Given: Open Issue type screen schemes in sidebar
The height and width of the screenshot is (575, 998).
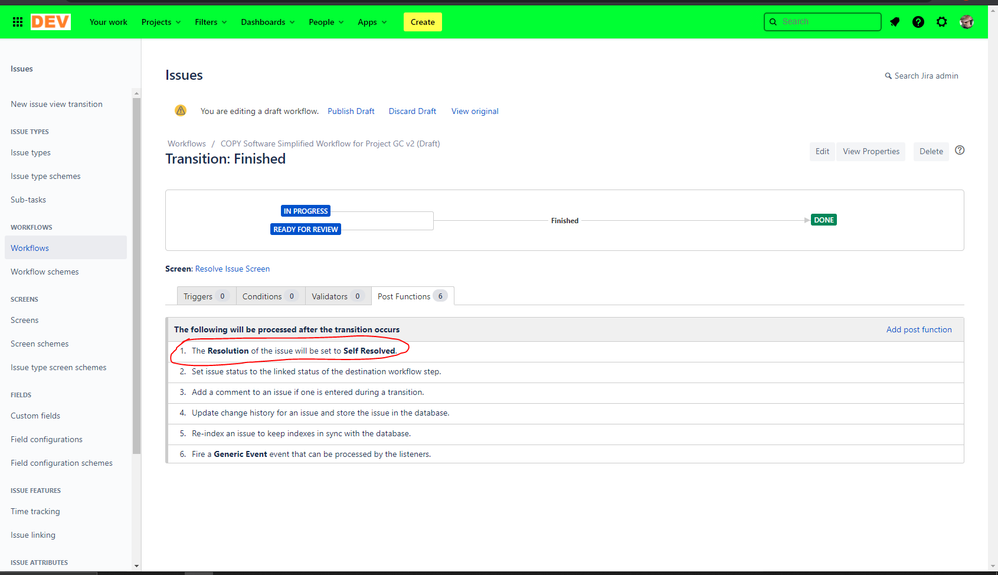Looking at the screenshot, I should [x=59, y=367].
